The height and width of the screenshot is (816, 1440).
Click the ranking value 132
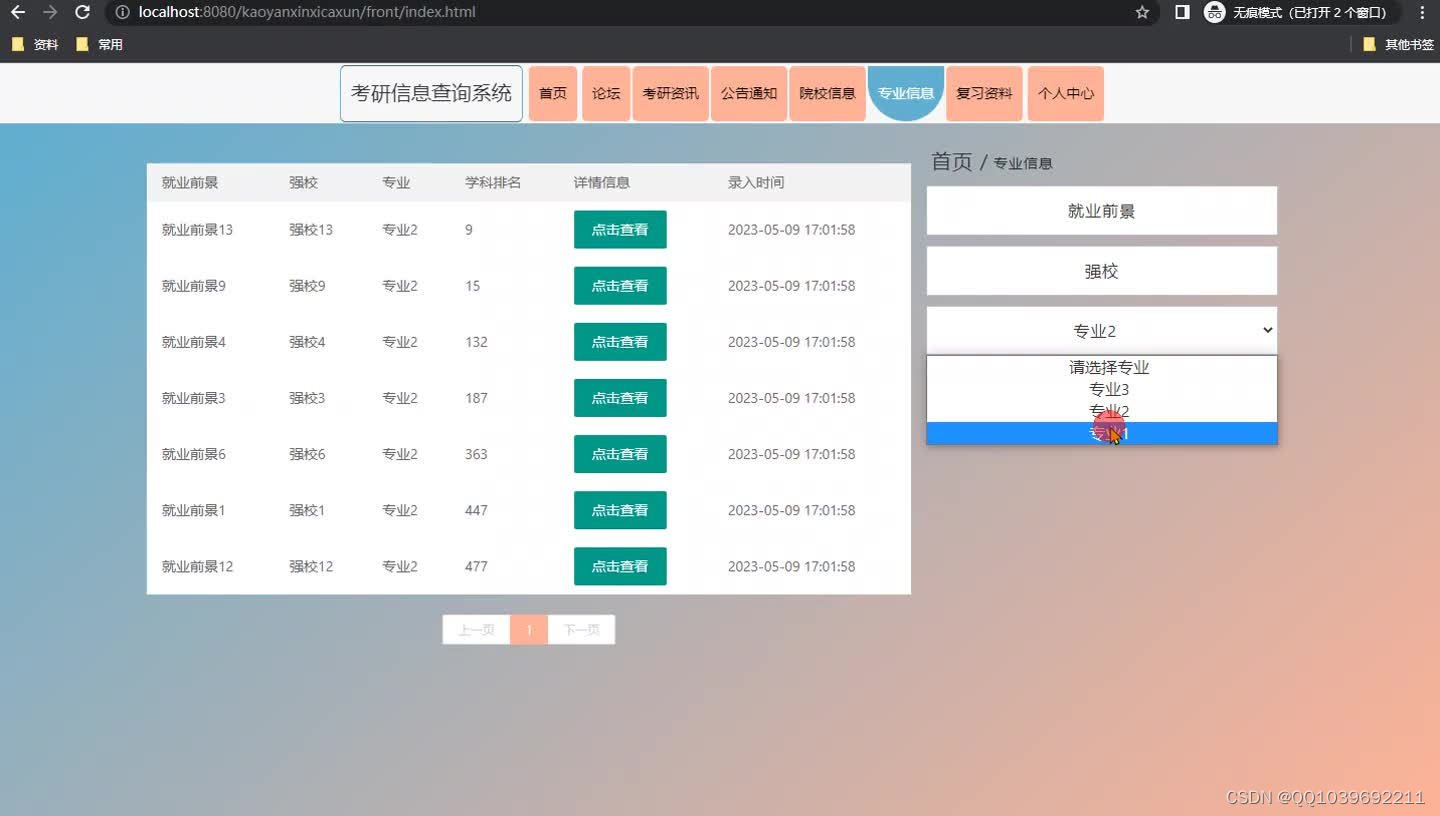[476, 341]
